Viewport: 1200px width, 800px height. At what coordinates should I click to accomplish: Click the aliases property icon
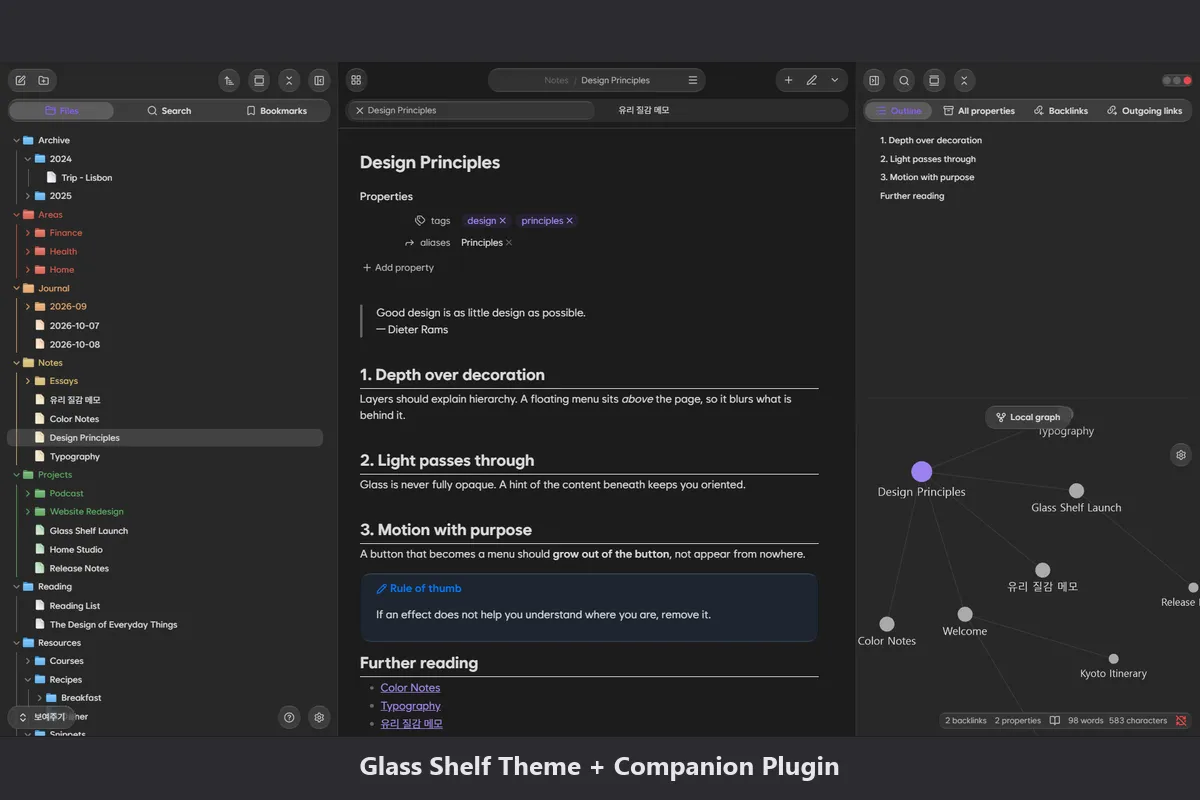point(410,242)
